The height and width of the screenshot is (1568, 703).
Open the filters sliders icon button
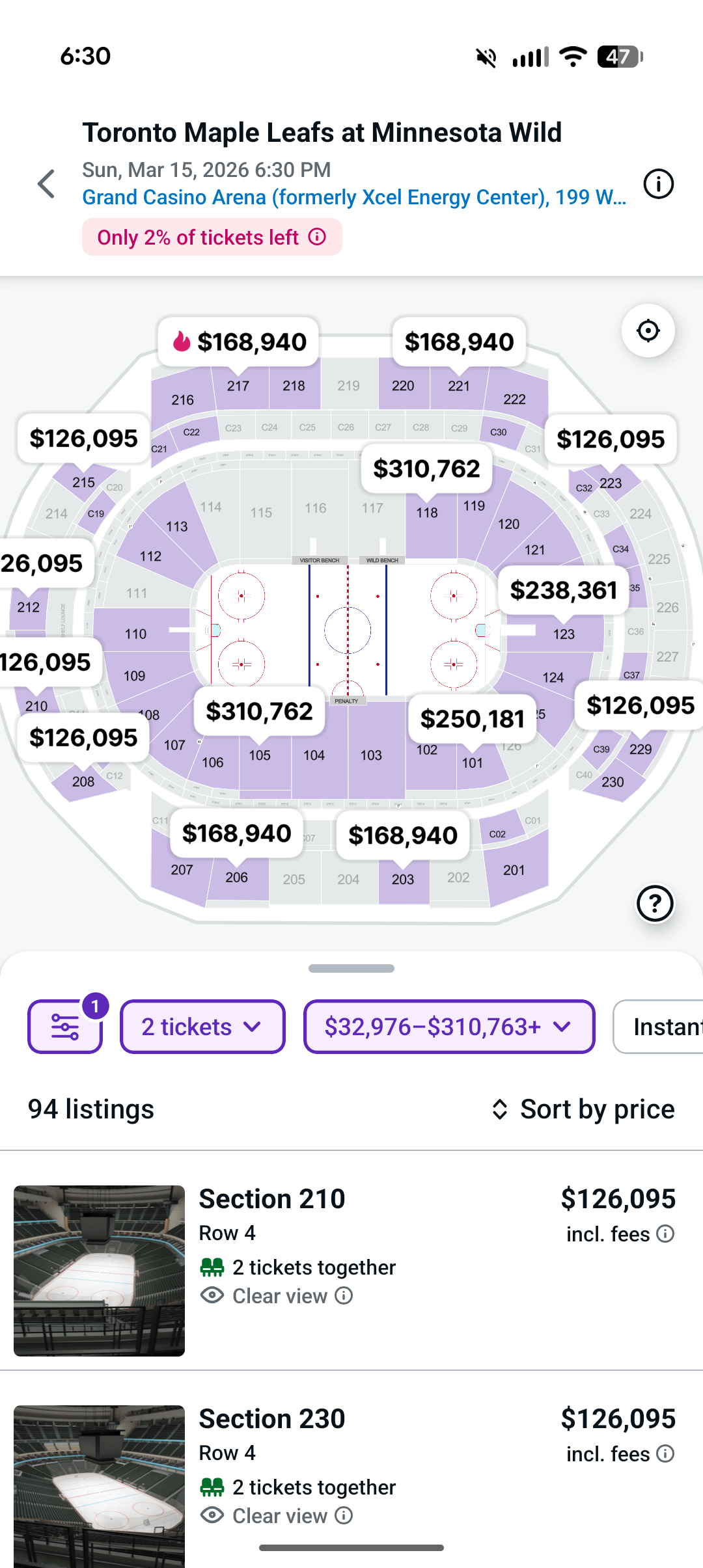click(x=65, y=1027)
